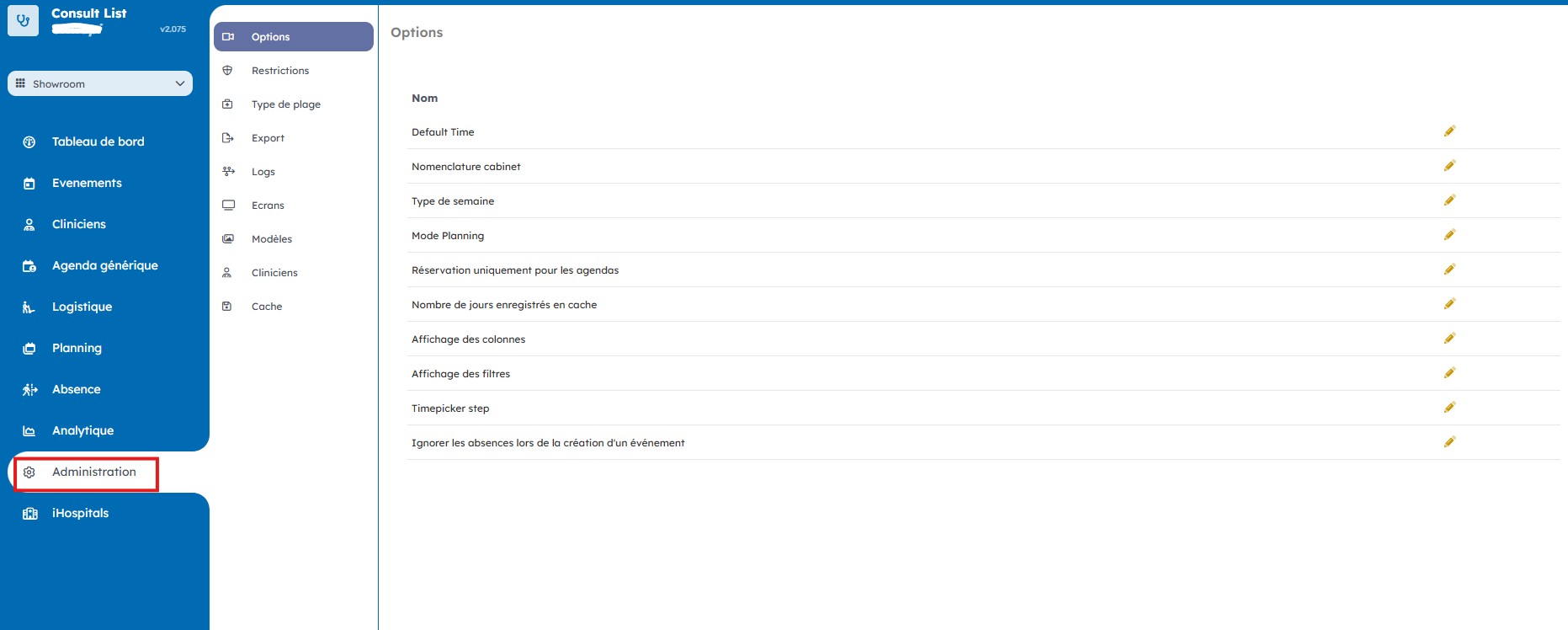Open the iHospitals sidebar item
Viewport: 1568px width, 630px height.
(x=80, y=513)
